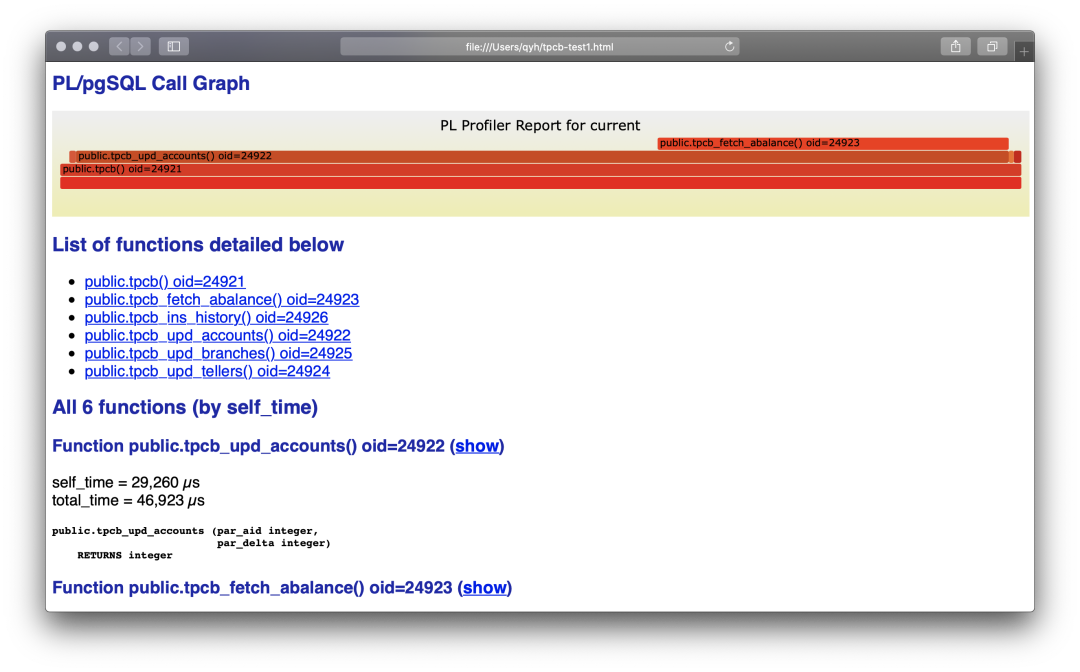Click the List of functions detailed below heading
Viewport: 1080px width, 672px height.
tap(198, 245)
